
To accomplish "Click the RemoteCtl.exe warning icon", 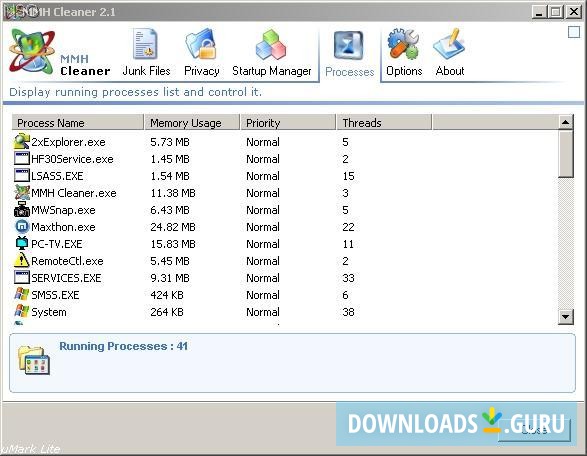I will (x=22, y=260).
